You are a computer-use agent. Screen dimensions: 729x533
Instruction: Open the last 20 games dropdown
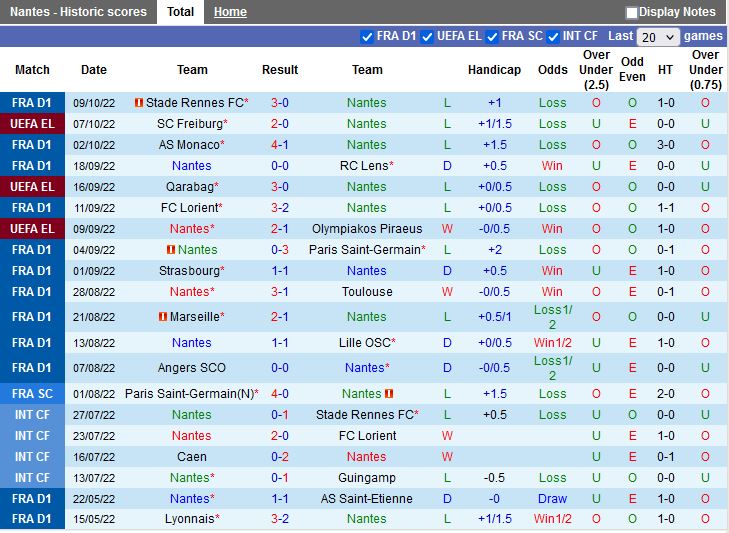(658, 37)
